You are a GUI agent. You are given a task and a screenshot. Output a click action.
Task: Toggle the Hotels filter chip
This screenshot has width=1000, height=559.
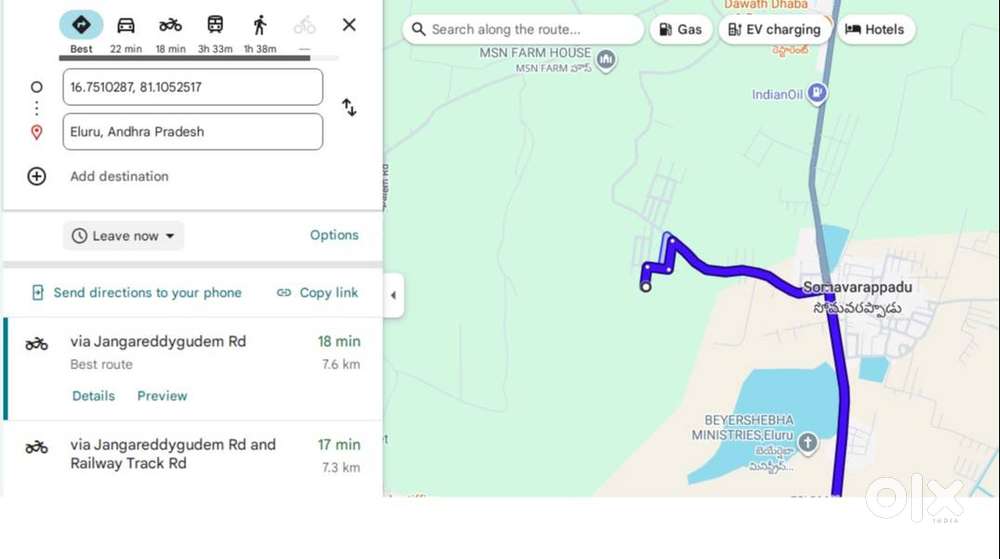click(x=875, y=30)
